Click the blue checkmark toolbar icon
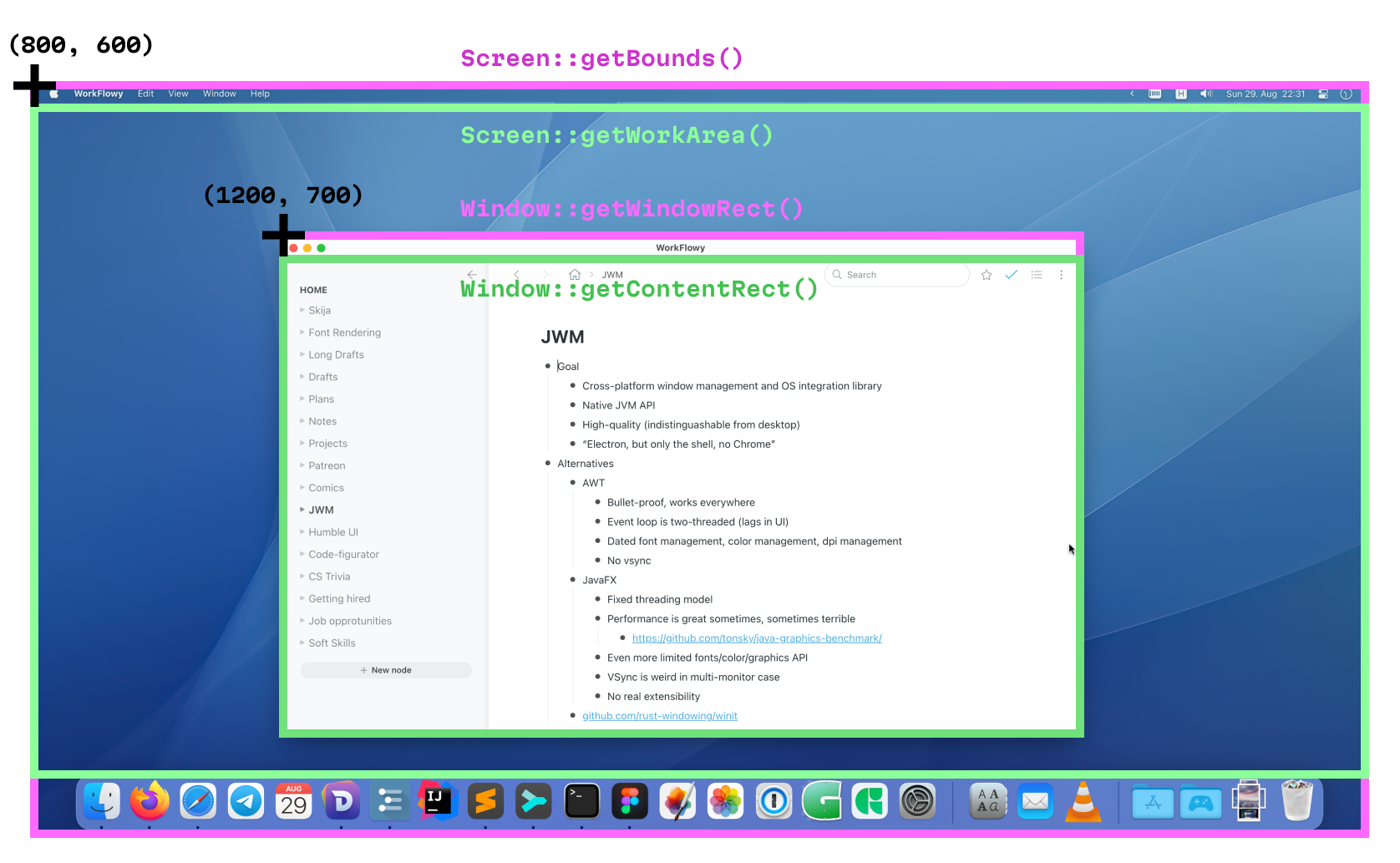Screen dimensions: 1400x863 coord(1012,275)
